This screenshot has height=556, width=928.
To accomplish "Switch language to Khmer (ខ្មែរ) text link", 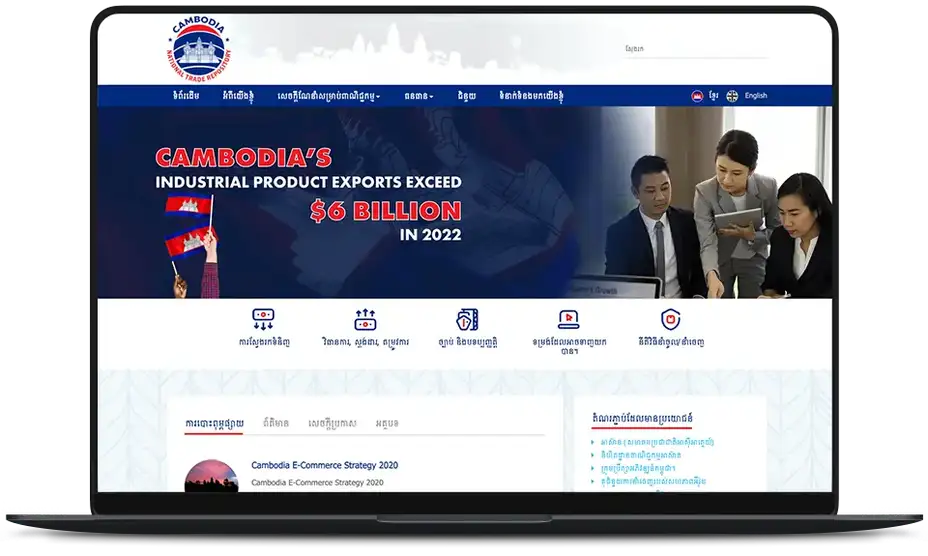I will [713, 96].
